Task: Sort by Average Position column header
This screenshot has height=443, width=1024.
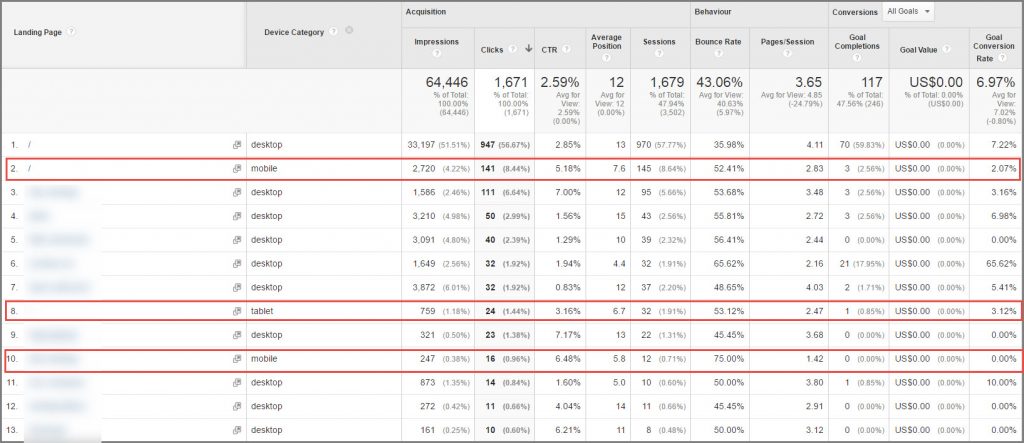Action: [605, 42]
